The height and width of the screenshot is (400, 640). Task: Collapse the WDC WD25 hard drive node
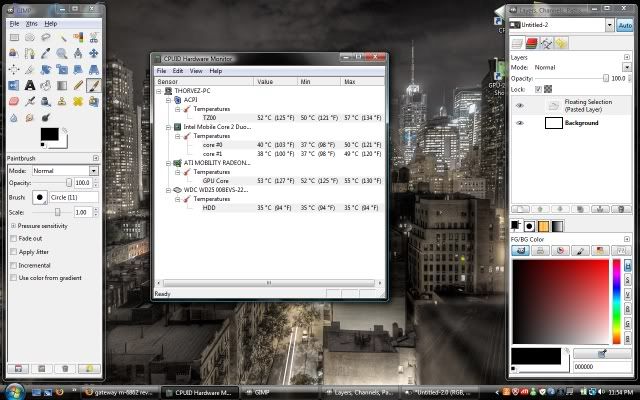tap(168, 190)
